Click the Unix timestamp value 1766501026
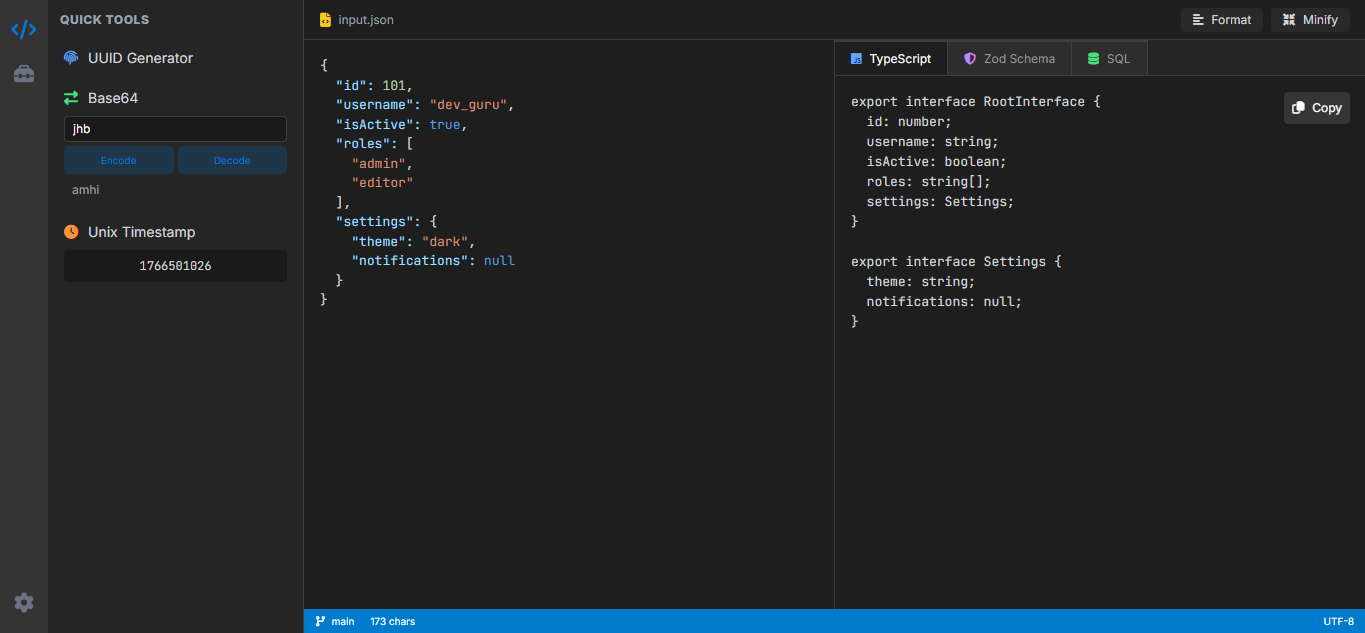The width and height of the screenshot is (1365, 633). pos(175,266)
